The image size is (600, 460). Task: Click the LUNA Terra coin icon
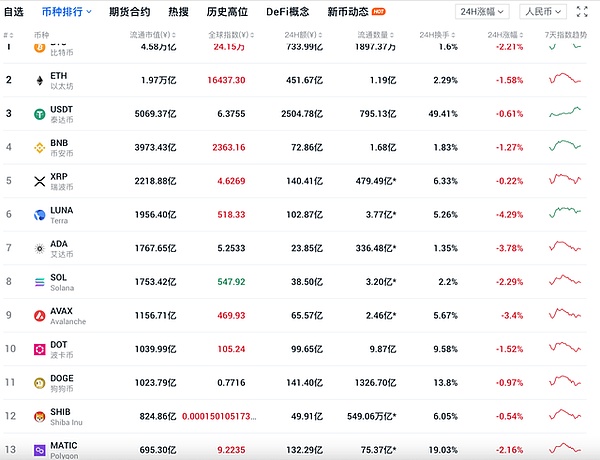click(x=40, y=215)
